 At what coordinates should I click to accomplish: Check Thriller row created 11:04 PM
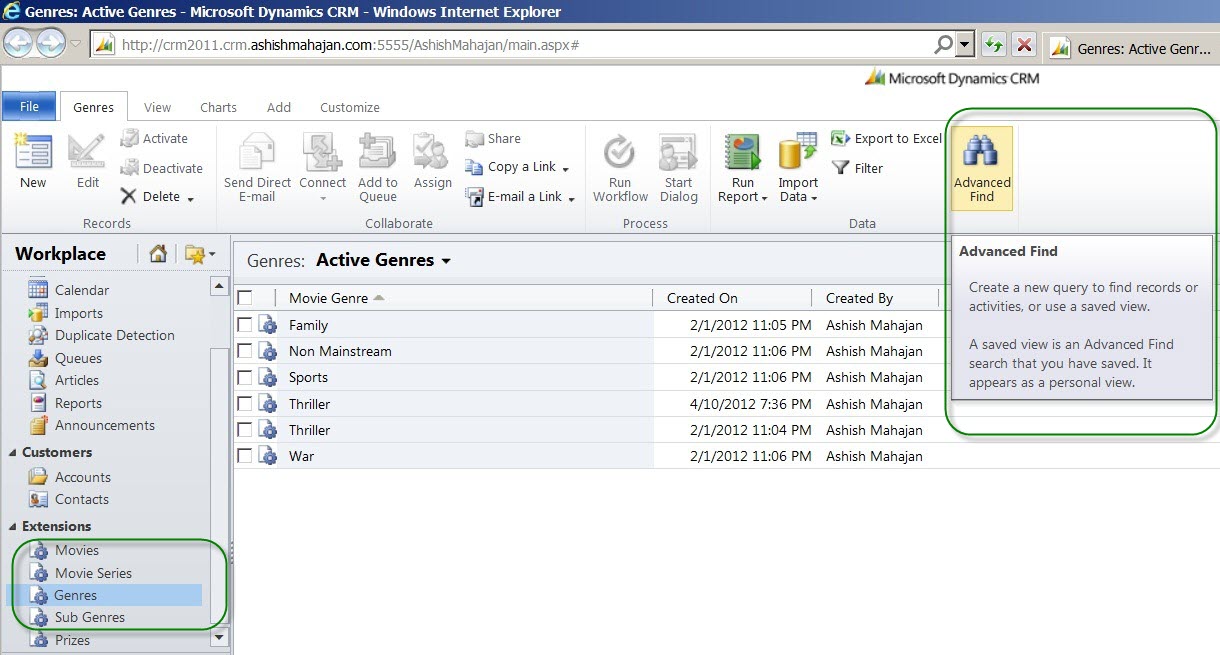pos(245,430)
